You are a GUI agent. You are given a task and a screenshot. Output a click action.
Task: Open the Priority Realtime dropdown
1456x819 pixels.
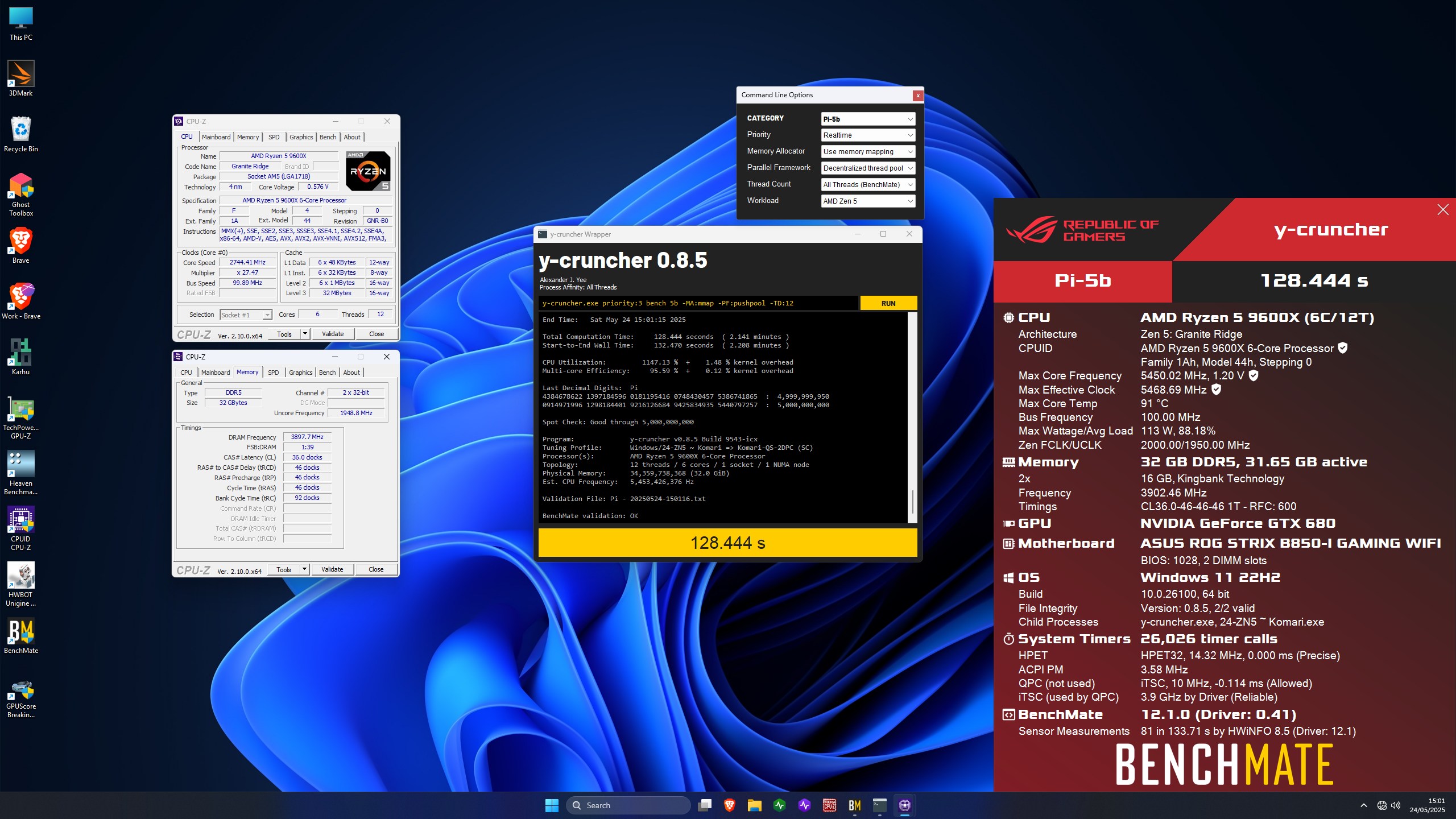tap(868, 135)
